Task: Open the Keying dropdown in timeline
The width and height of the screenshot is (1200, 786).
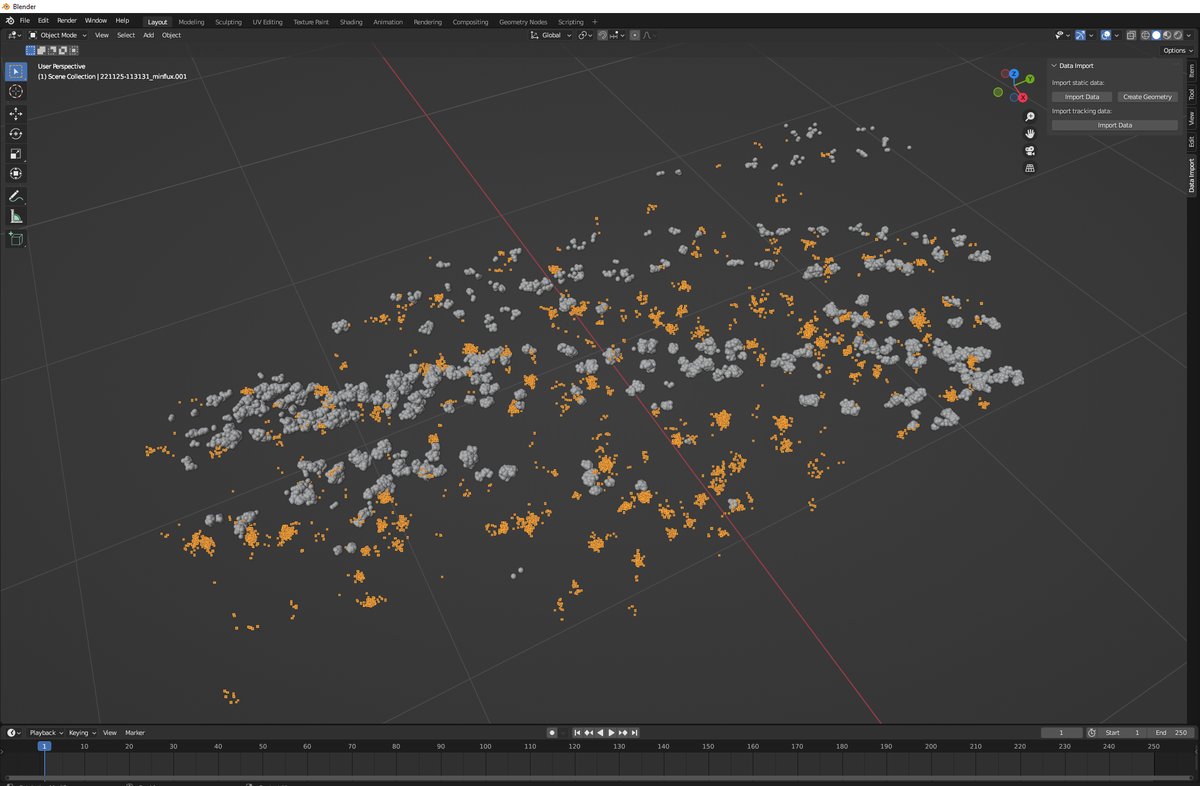Action: click(80, 733)
